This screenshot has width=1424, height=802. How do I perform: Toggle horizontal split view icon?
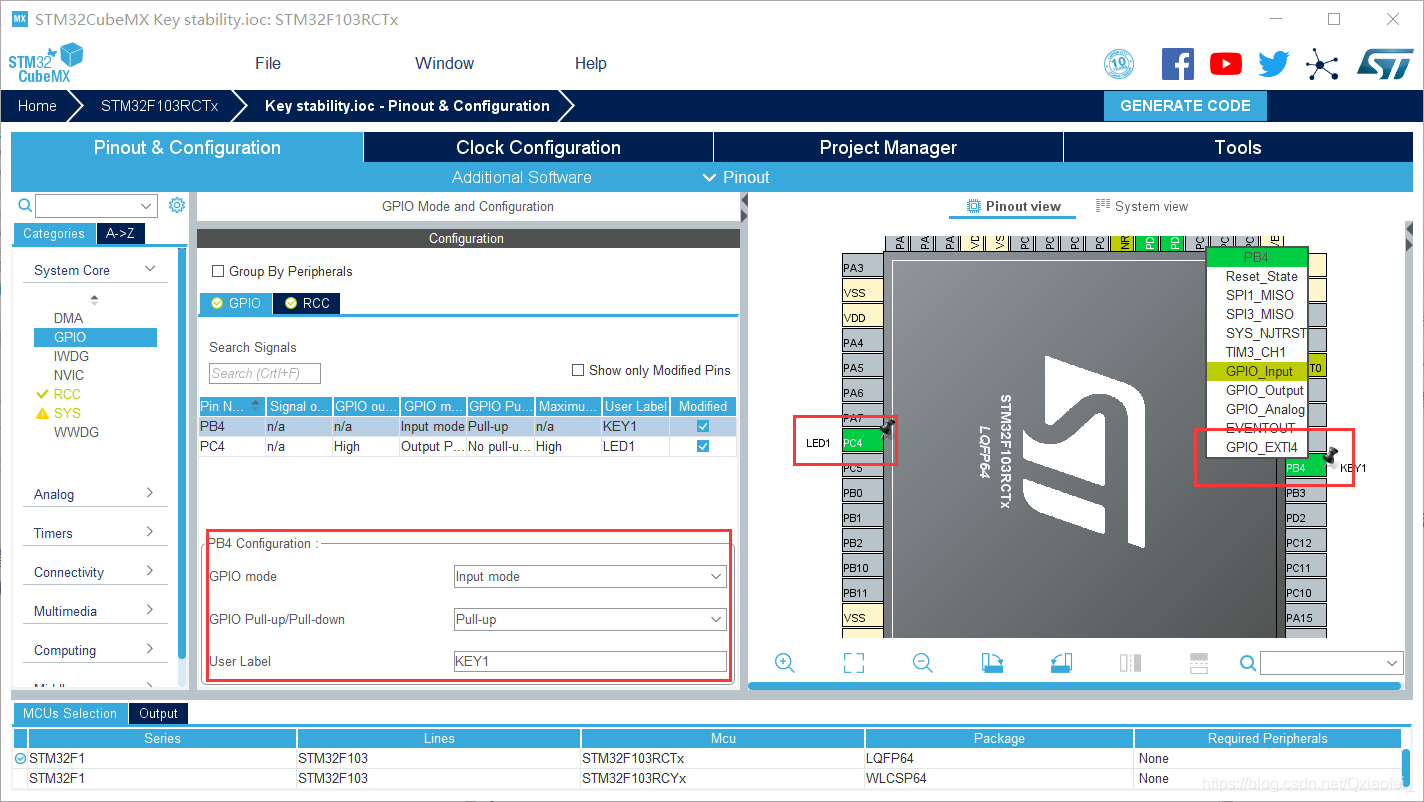click(1199, 662)
